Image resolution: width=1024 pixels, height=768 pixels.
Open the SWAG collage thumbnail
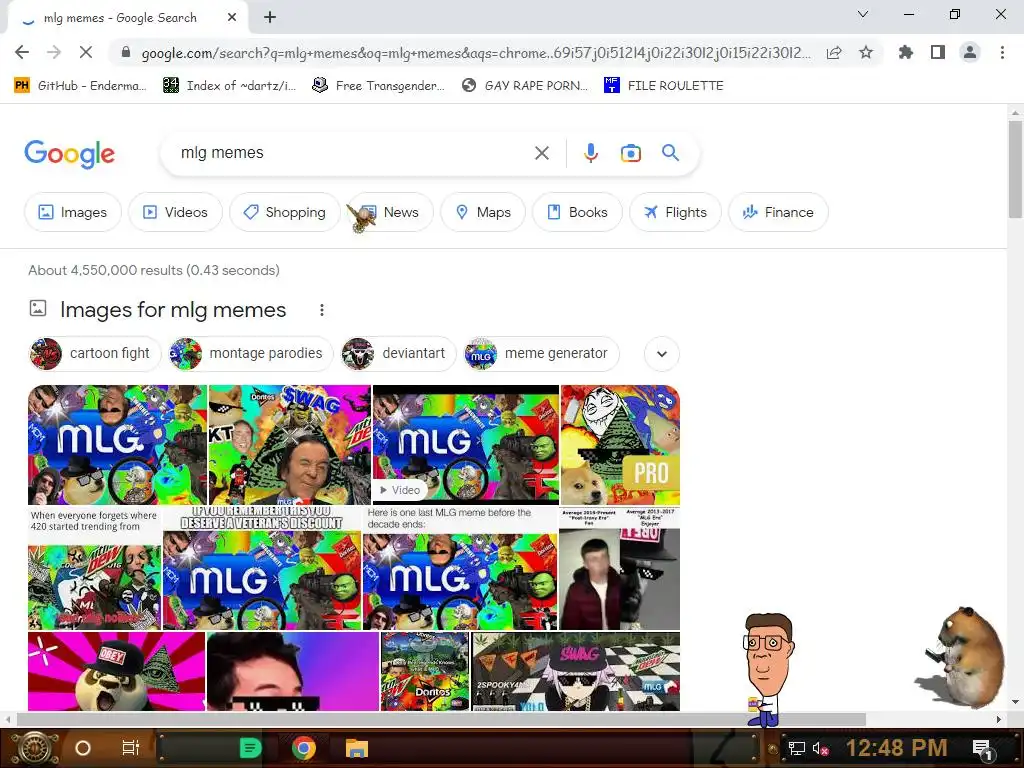pos(289,445)
